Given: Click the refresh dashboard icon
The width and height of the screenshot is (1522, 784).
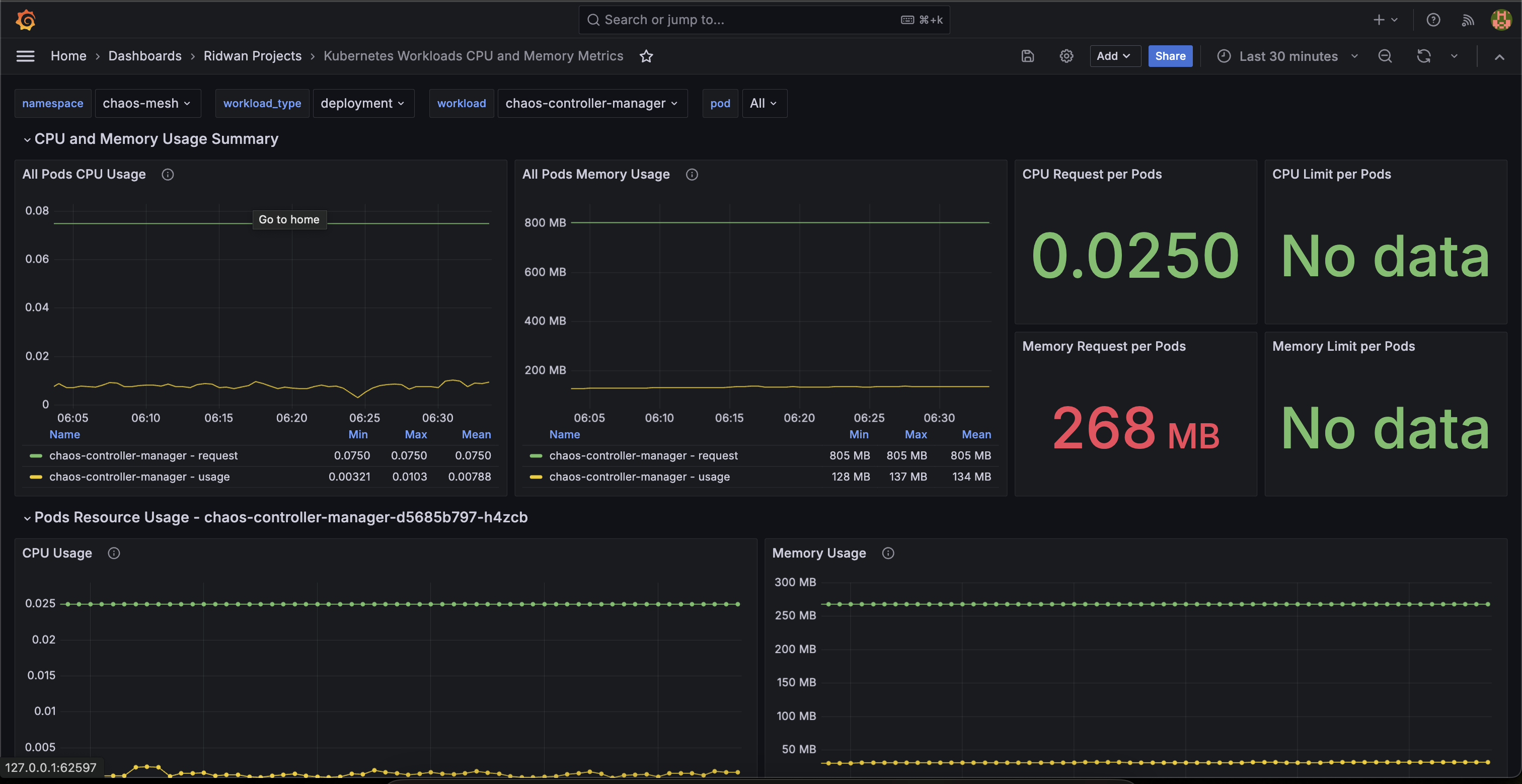Looking at the screenshot, I should point(1424,56).
